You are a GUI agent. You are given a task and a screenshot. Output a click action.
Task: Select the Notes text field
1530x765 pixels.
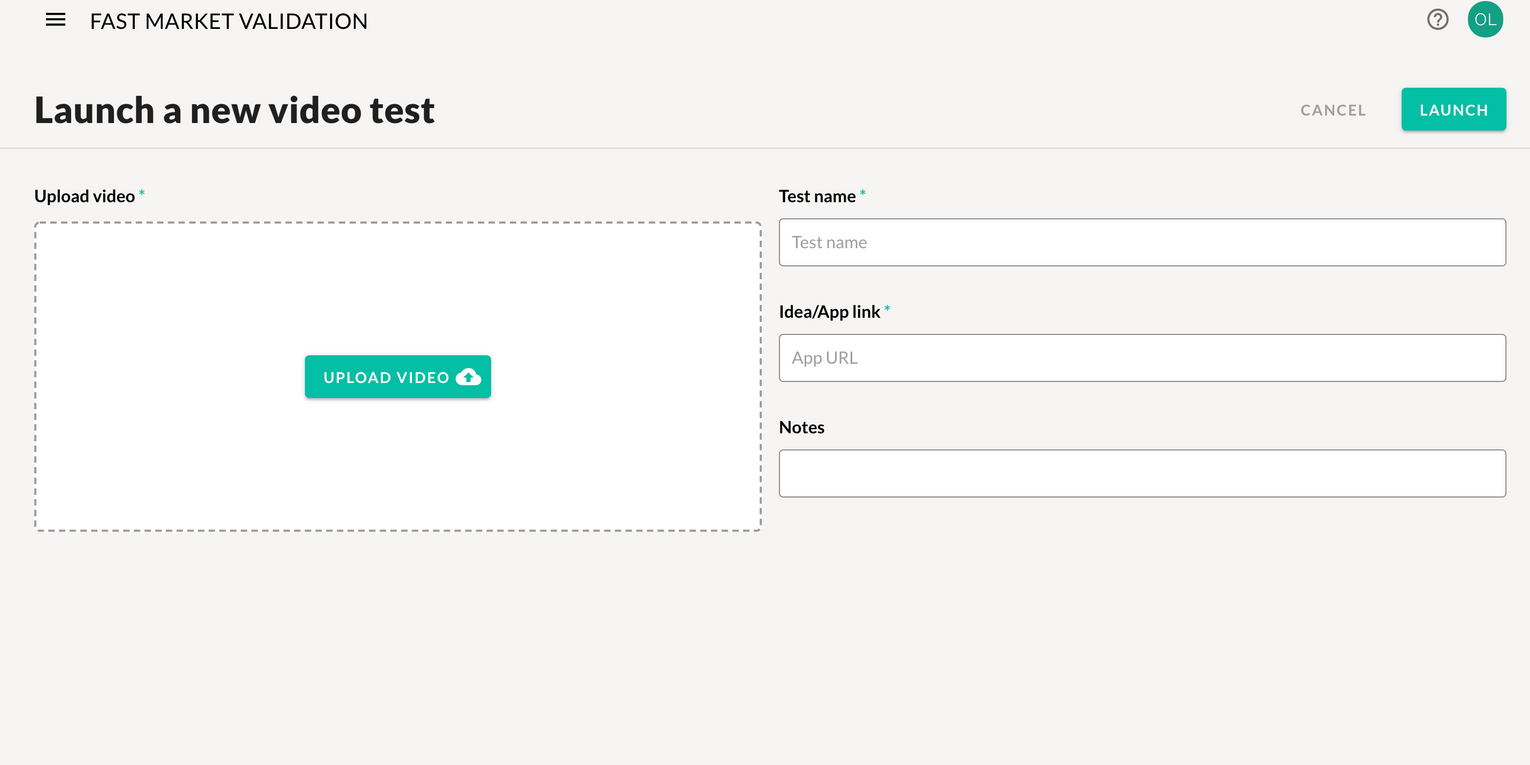1141,473
